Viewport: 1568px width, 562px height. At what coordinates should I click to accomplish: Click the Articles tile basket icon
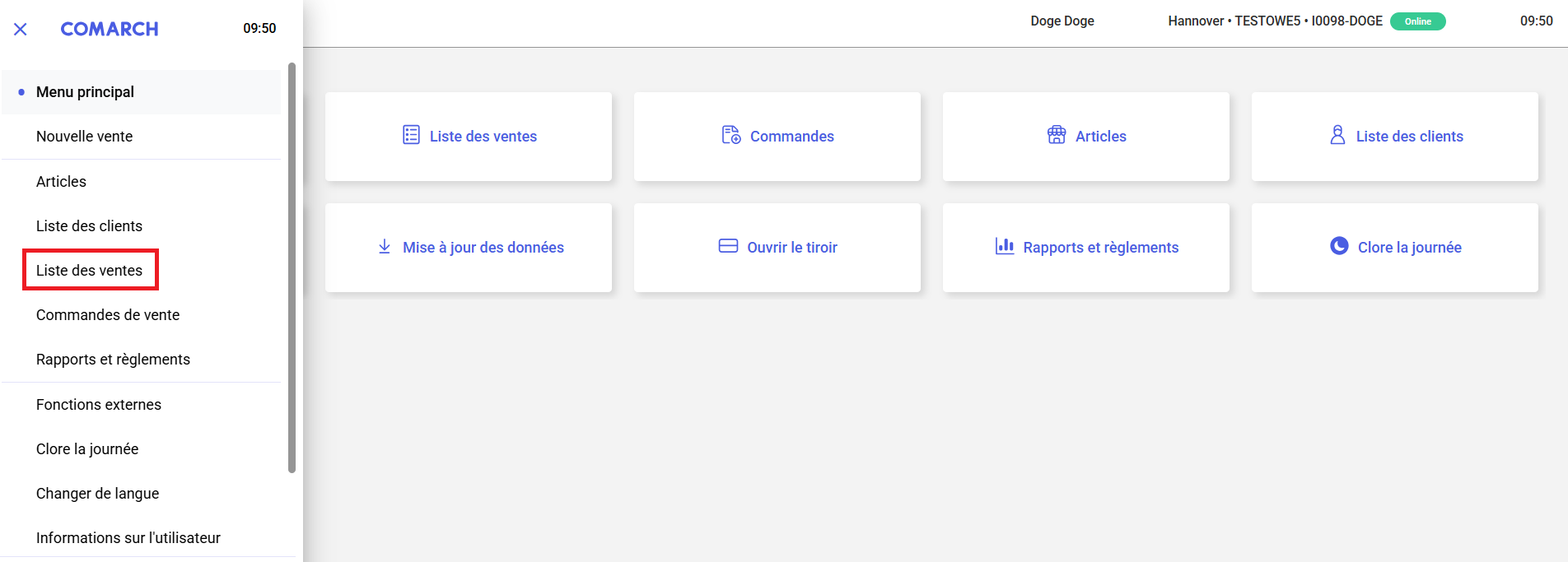(x=1056, y=135)
